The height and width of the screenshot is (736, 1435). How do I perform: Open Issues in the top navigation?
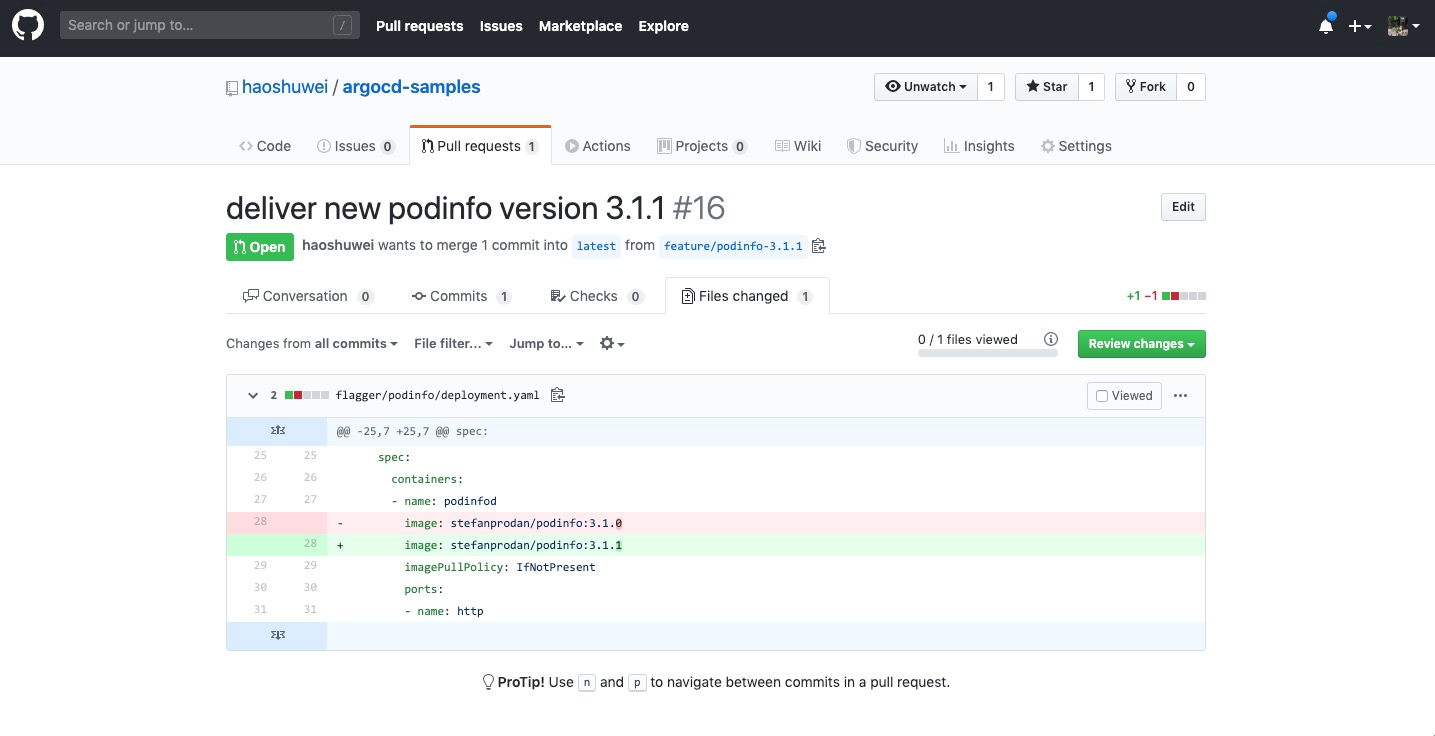tap(501, 26)
